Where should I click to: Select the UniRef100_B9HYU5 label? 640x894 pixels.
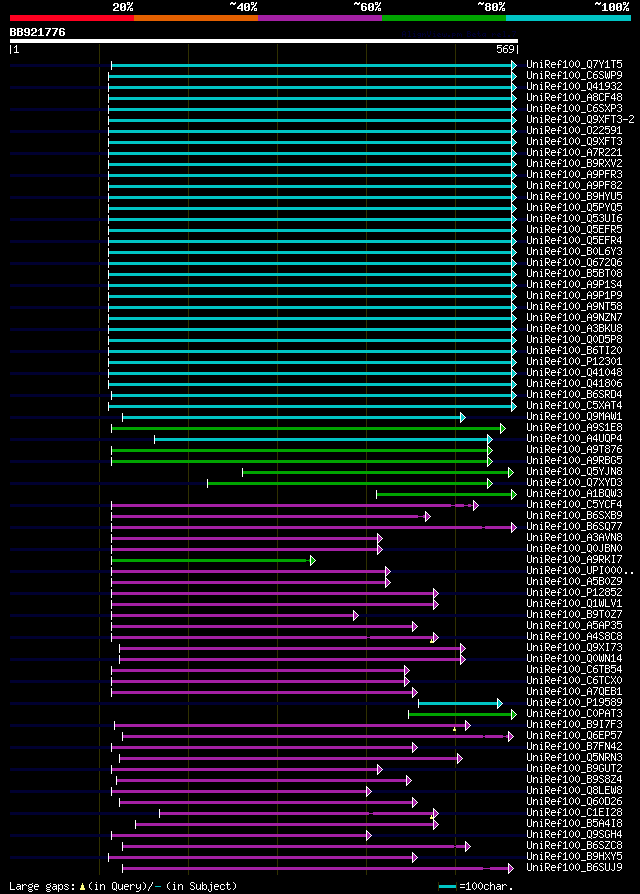coord(574,197)
